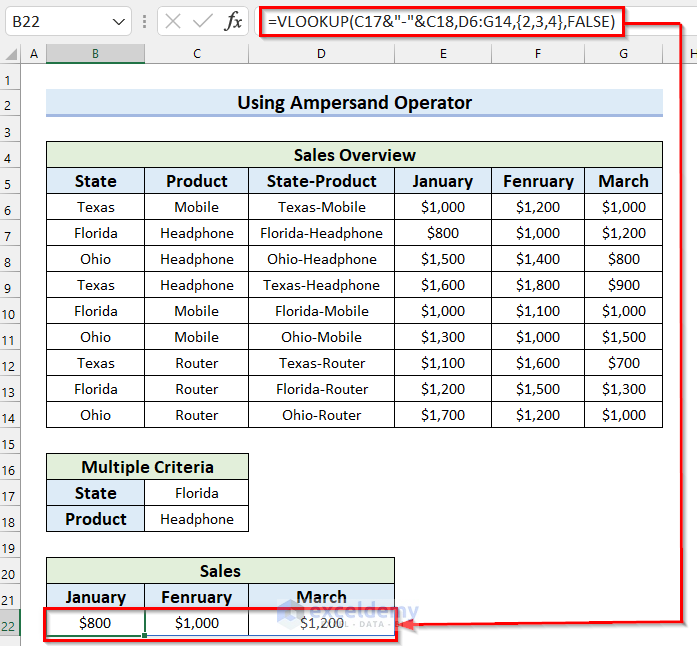697x646 pixels.
Task: Click the criteria value 'Headphone' in row 18
Action: (x=196, y=519)
